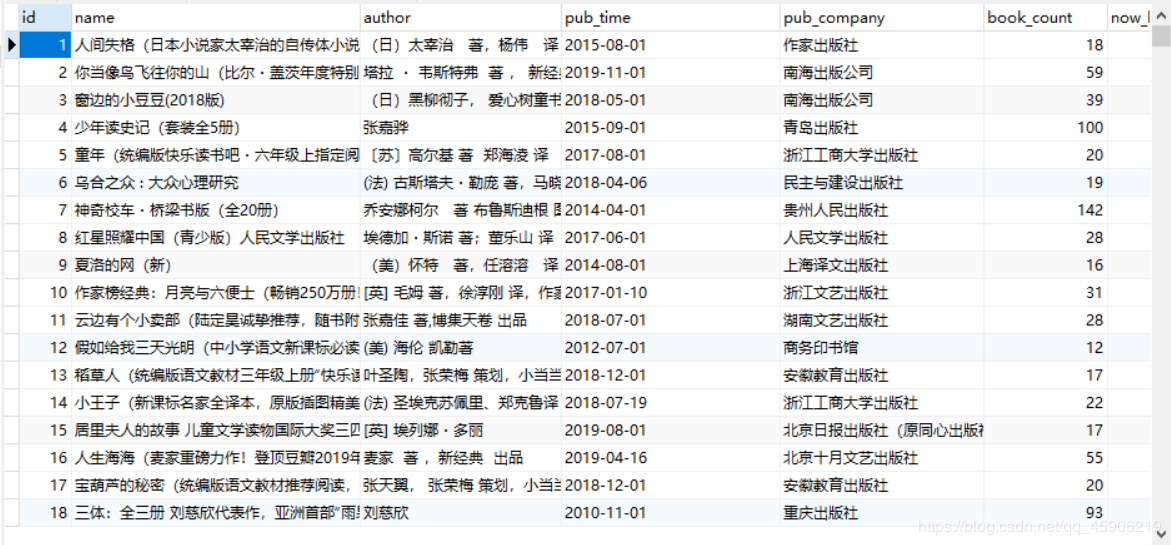Select name cell 乌合之众：大众心理研究

(x=216, y=183)
